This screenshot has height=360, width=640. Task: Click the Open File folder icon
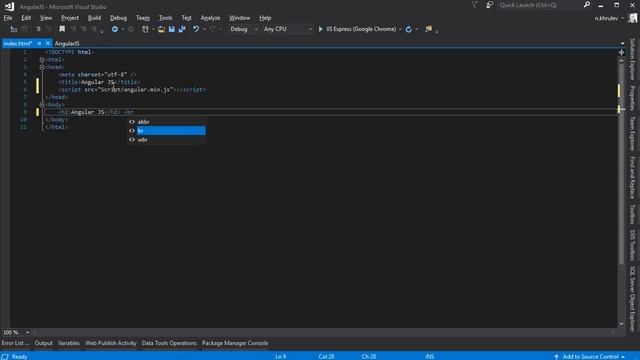click(162, 29)
